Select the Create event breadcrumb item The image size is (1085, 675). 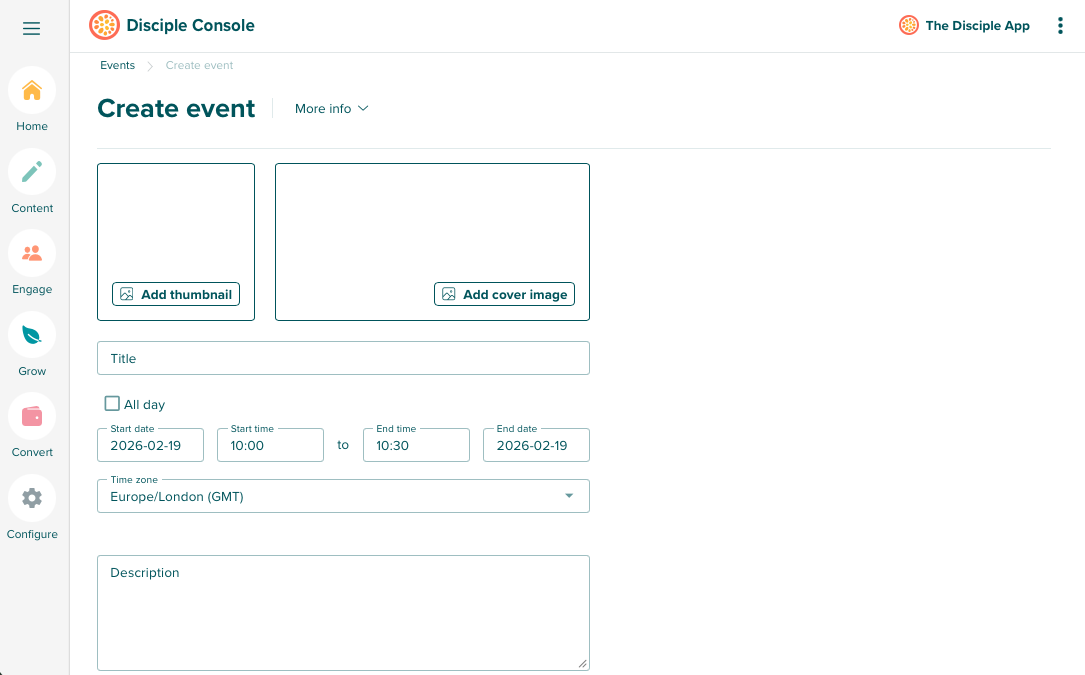199,64
